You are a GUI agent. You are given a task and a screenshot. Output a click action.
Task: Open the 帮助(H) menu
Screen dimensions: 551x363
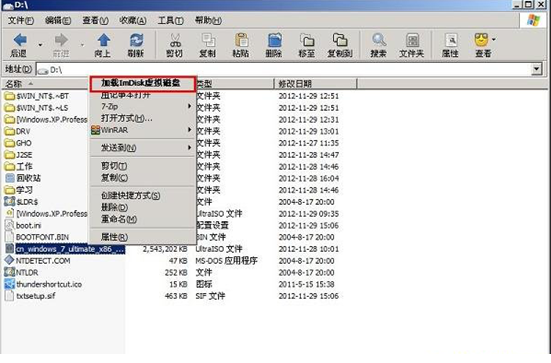pos(208,21)
